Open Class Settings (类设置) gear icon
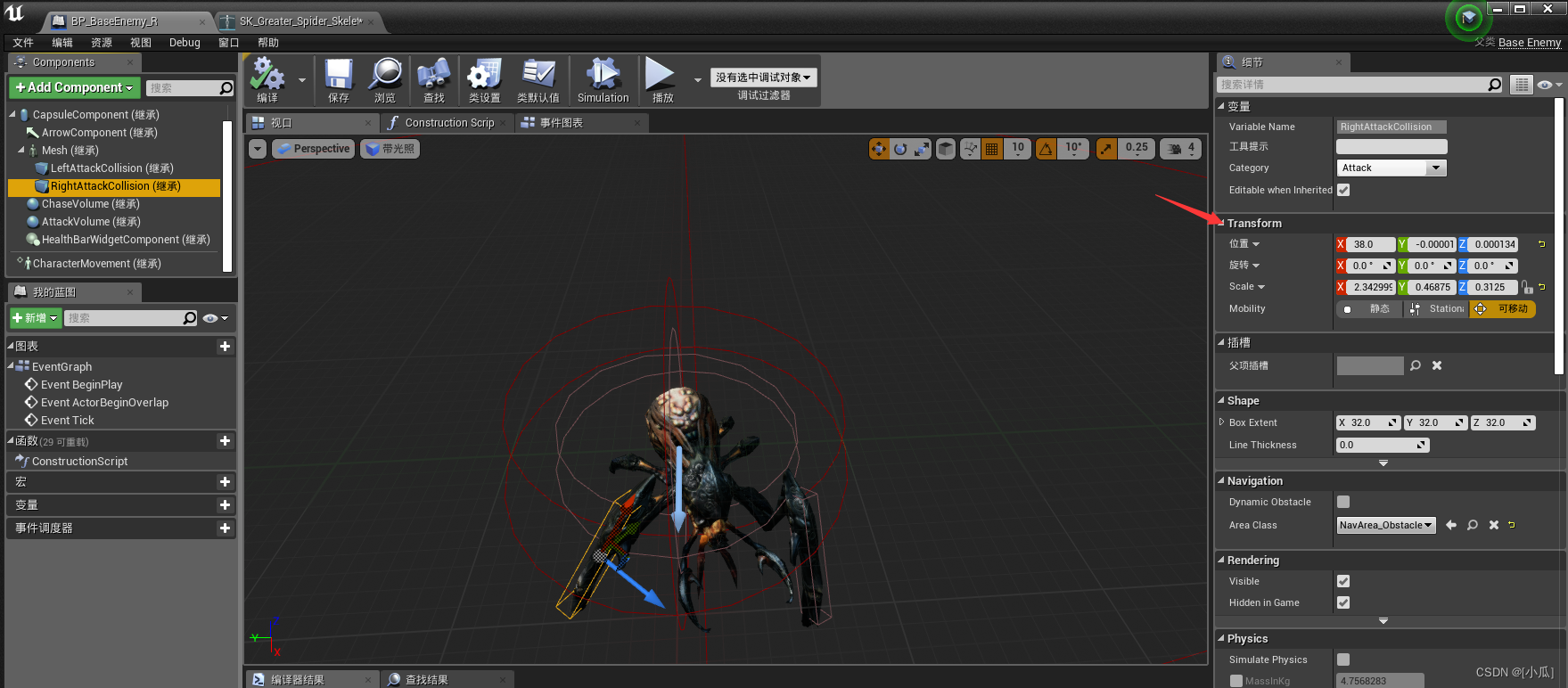This screenshot has height=688, width=1568. pyautogui.click(x=485, y=74)
